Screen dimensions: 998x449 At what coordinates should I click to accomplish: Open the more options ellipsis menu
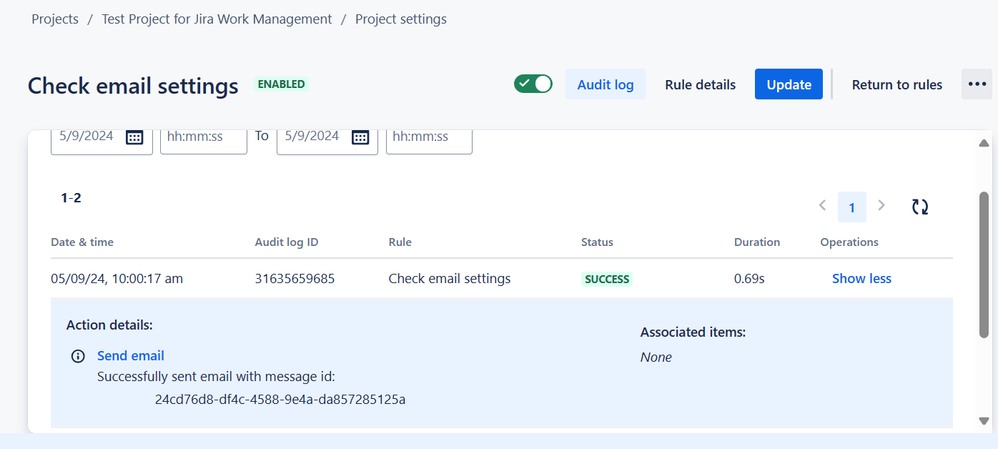coord(976,84)
